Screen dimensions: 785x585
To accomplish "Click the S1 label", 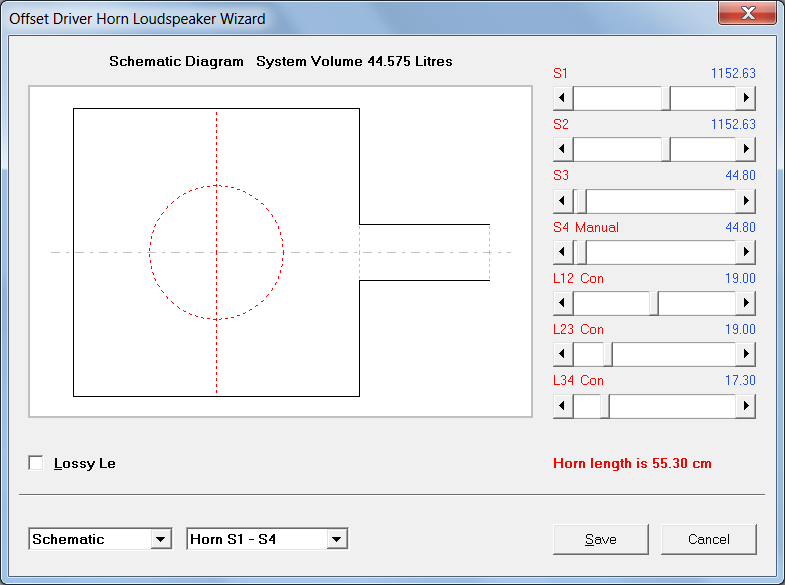I will tap(560, 74).
